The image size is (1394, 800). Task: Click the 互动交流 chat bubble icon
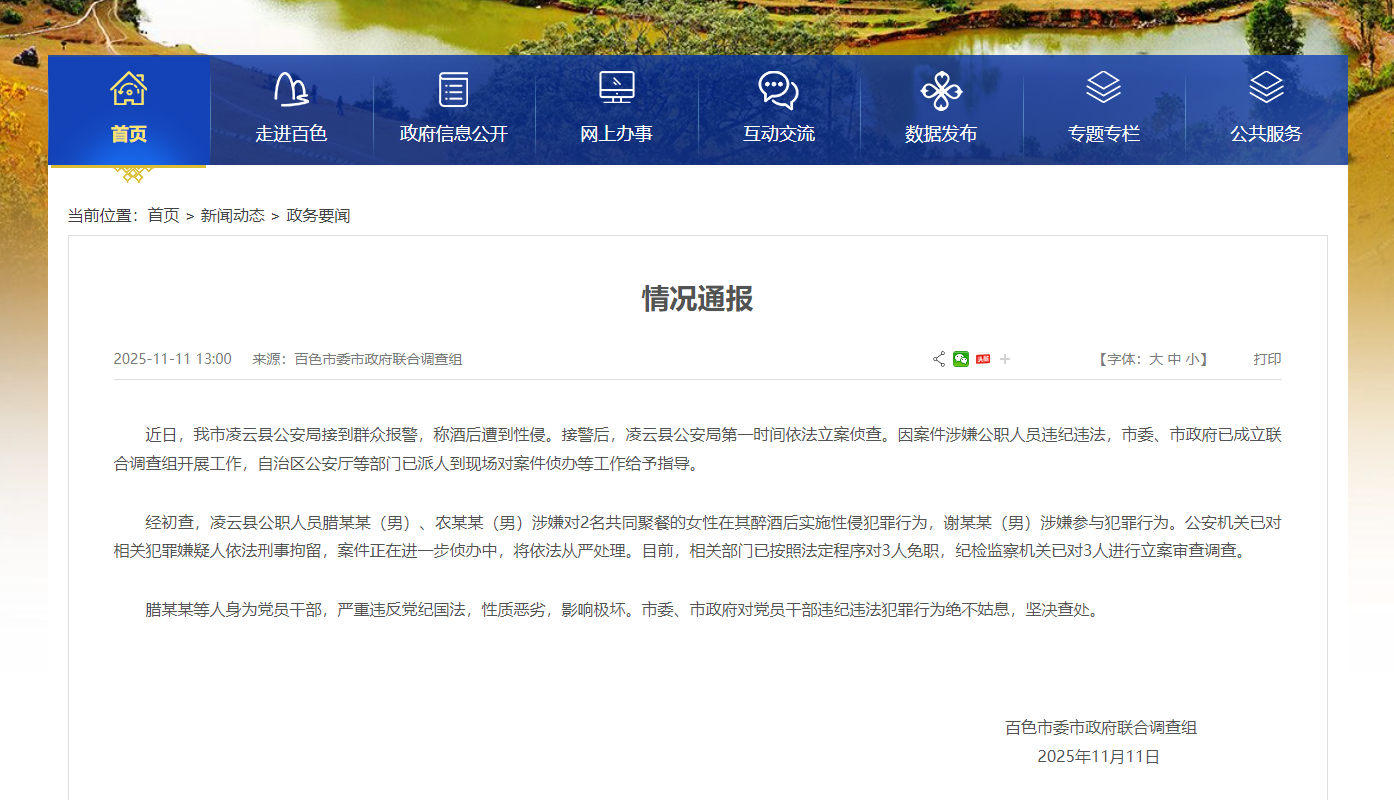point(778,90)
